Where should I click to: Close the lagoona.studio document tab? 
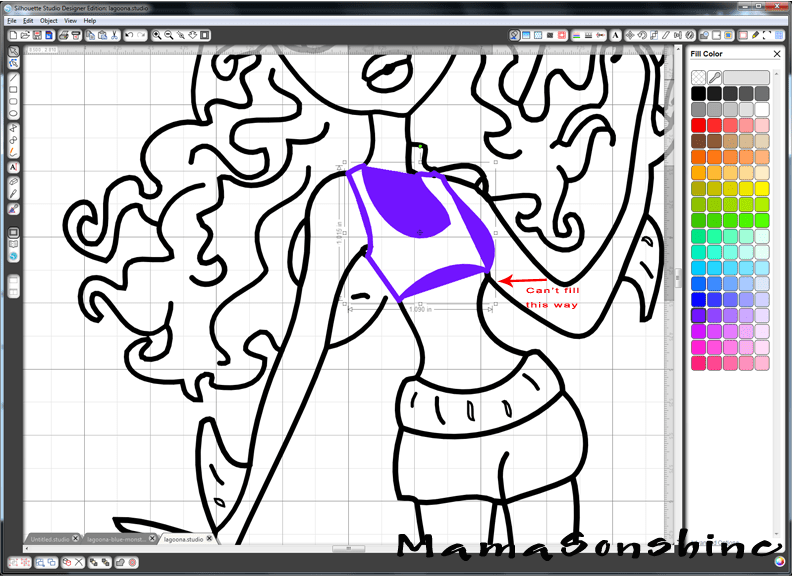point(211,539)
